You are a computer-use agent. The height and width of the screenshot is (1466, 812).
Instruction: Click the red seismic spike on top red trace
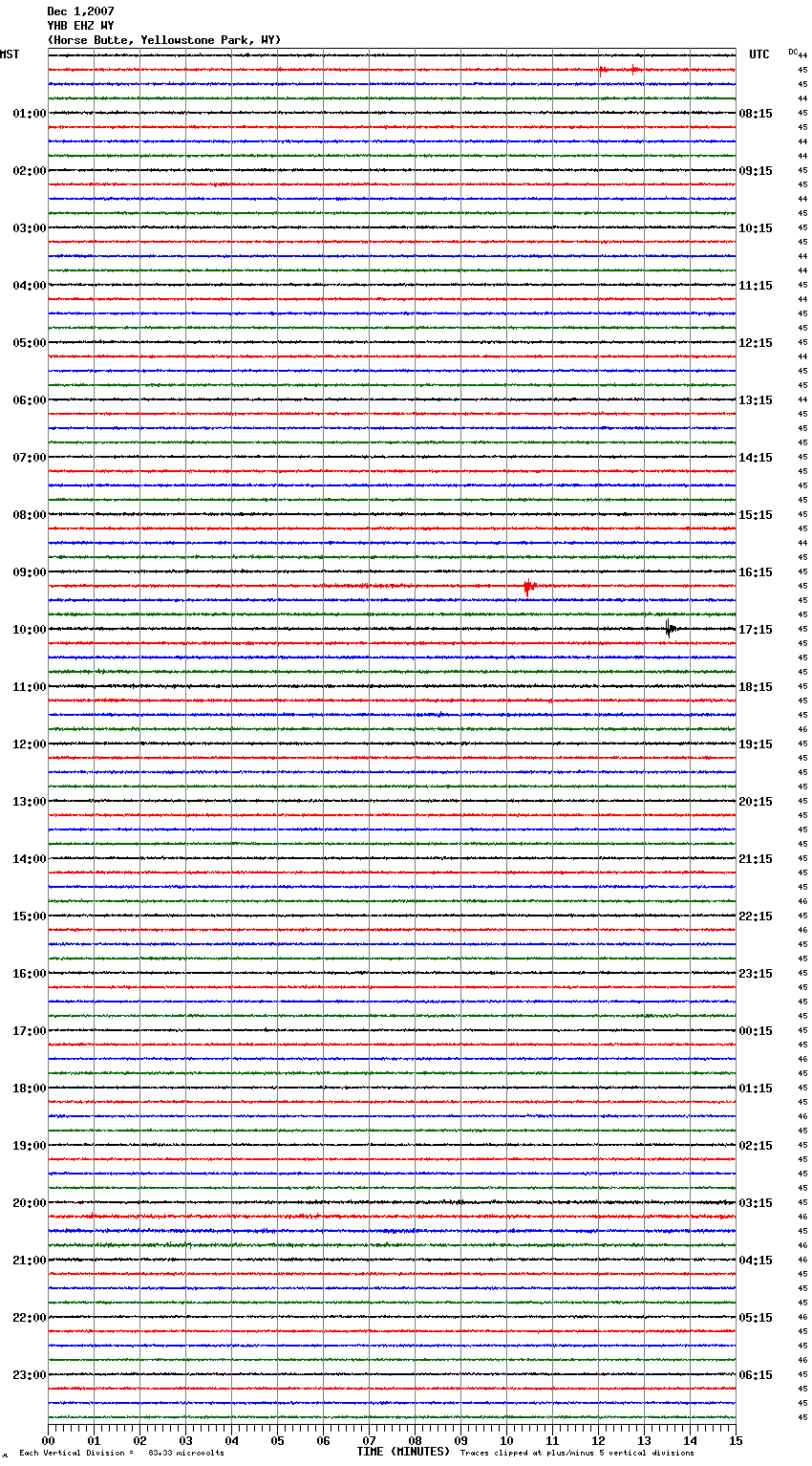(602, 70)
